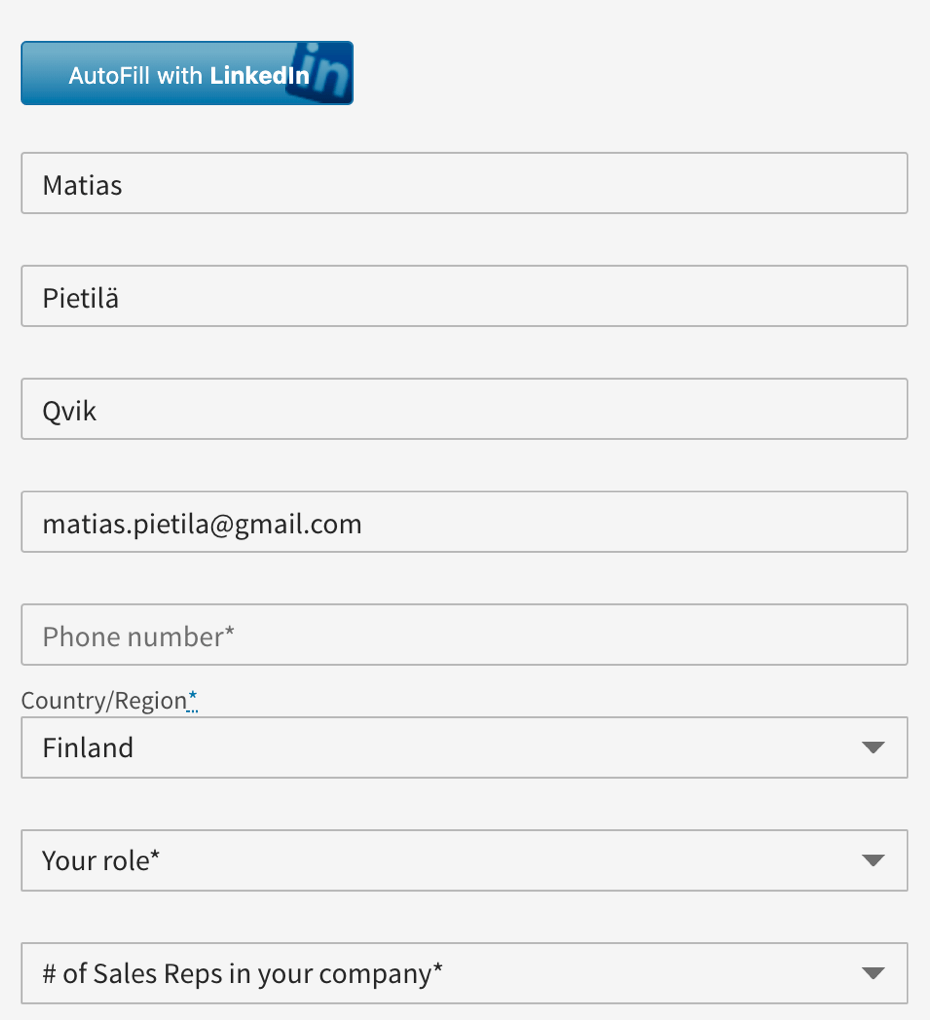The image size is (930, 1020).
Task: Click the company field showing Qvik
Action: [x=464, y=410]
